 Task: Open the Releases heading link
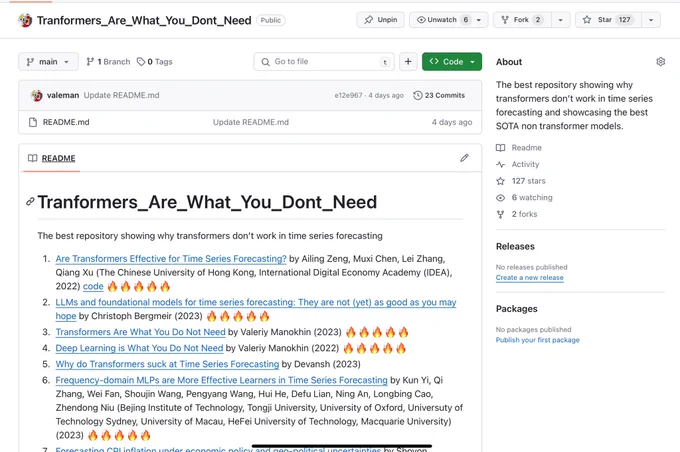515,246
